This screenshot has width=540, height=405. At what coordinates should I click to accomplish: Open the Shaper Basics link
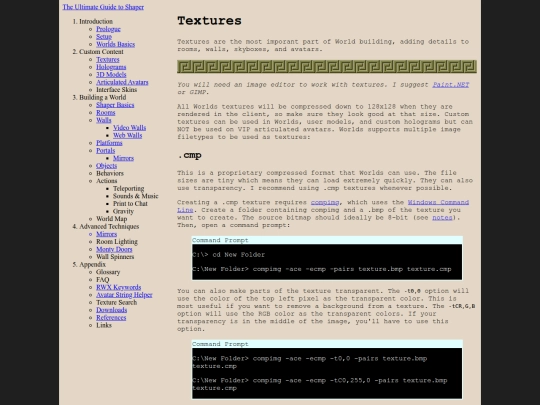[115, 105]
